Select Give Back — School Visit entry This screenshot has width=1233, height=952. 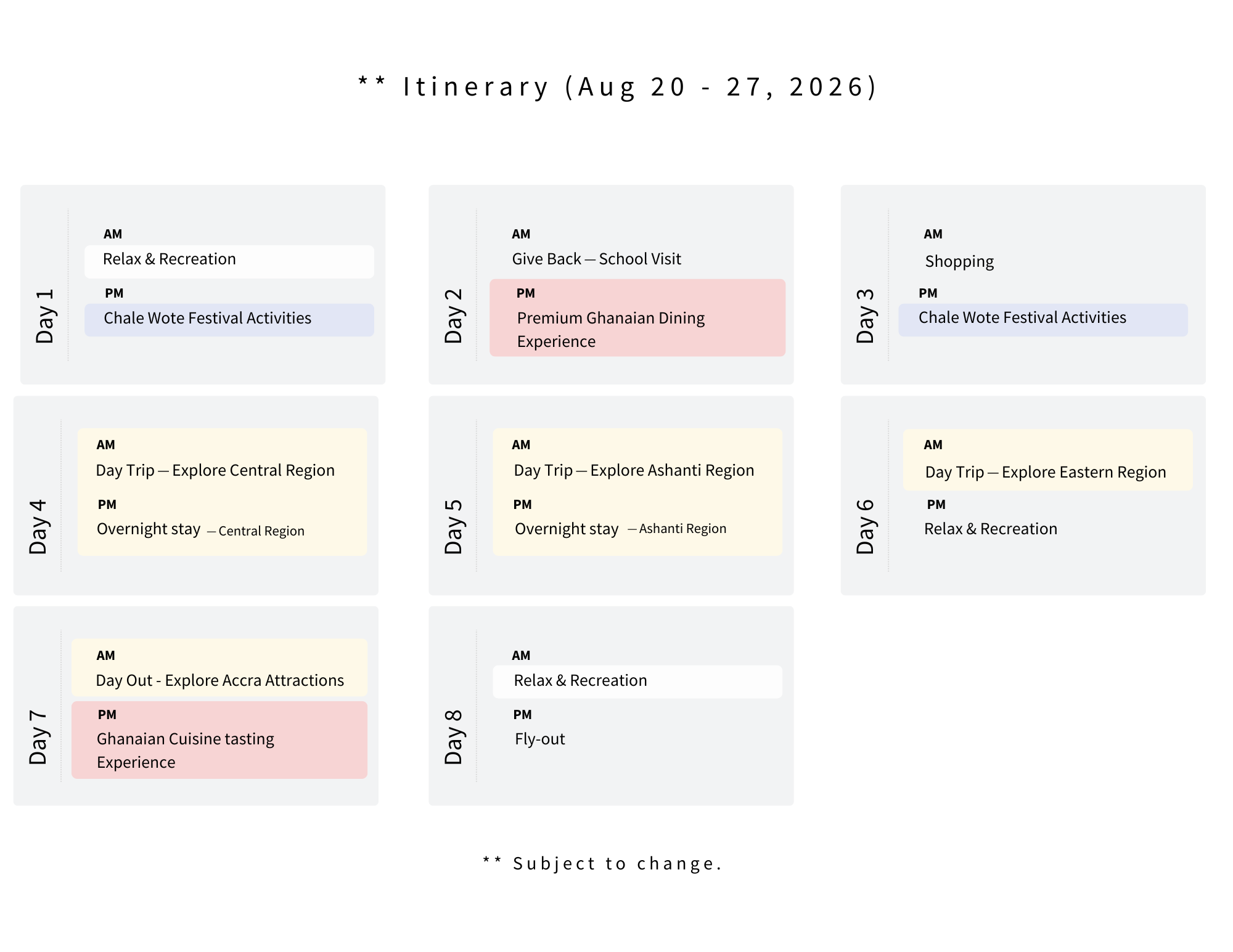coord(596,259)
